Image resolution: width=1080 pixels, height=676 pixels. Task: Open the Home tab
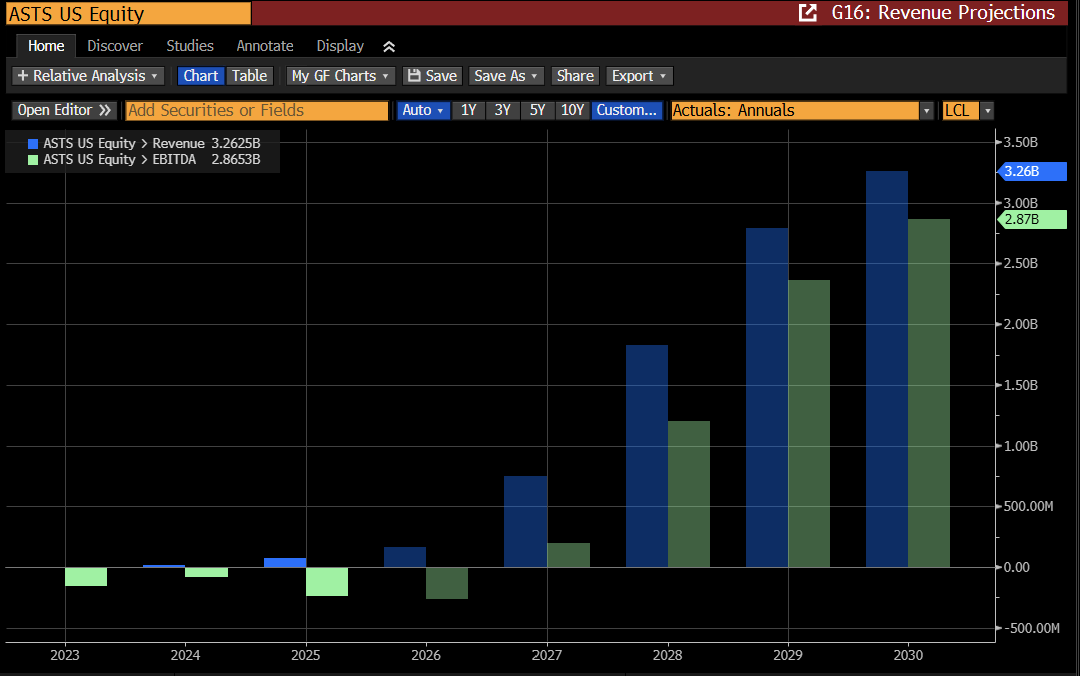point(46,46)
